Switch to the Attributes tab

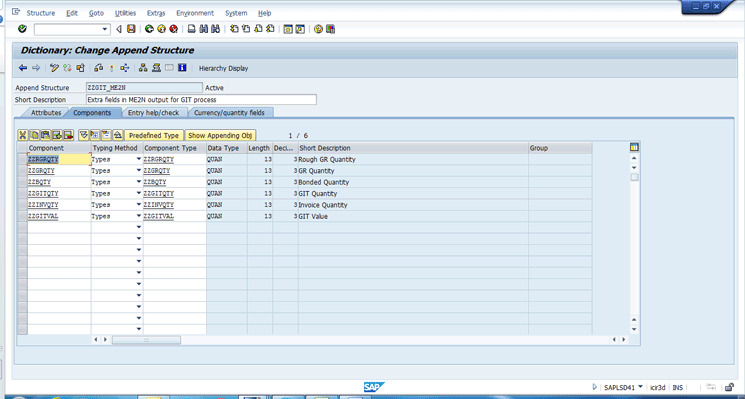click(x=46, y=113)
